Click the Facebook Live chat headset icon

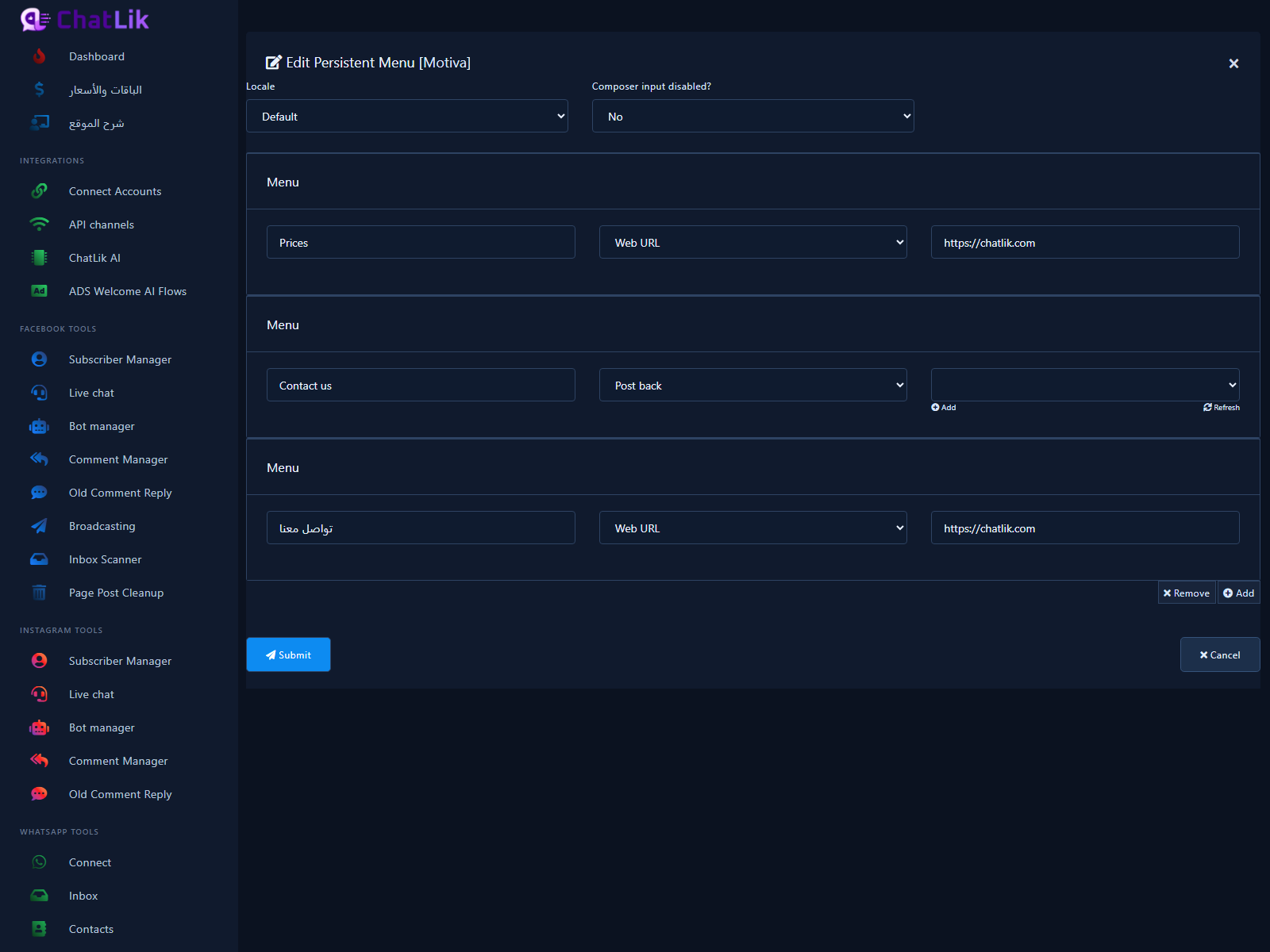click(x=39, y=393)
